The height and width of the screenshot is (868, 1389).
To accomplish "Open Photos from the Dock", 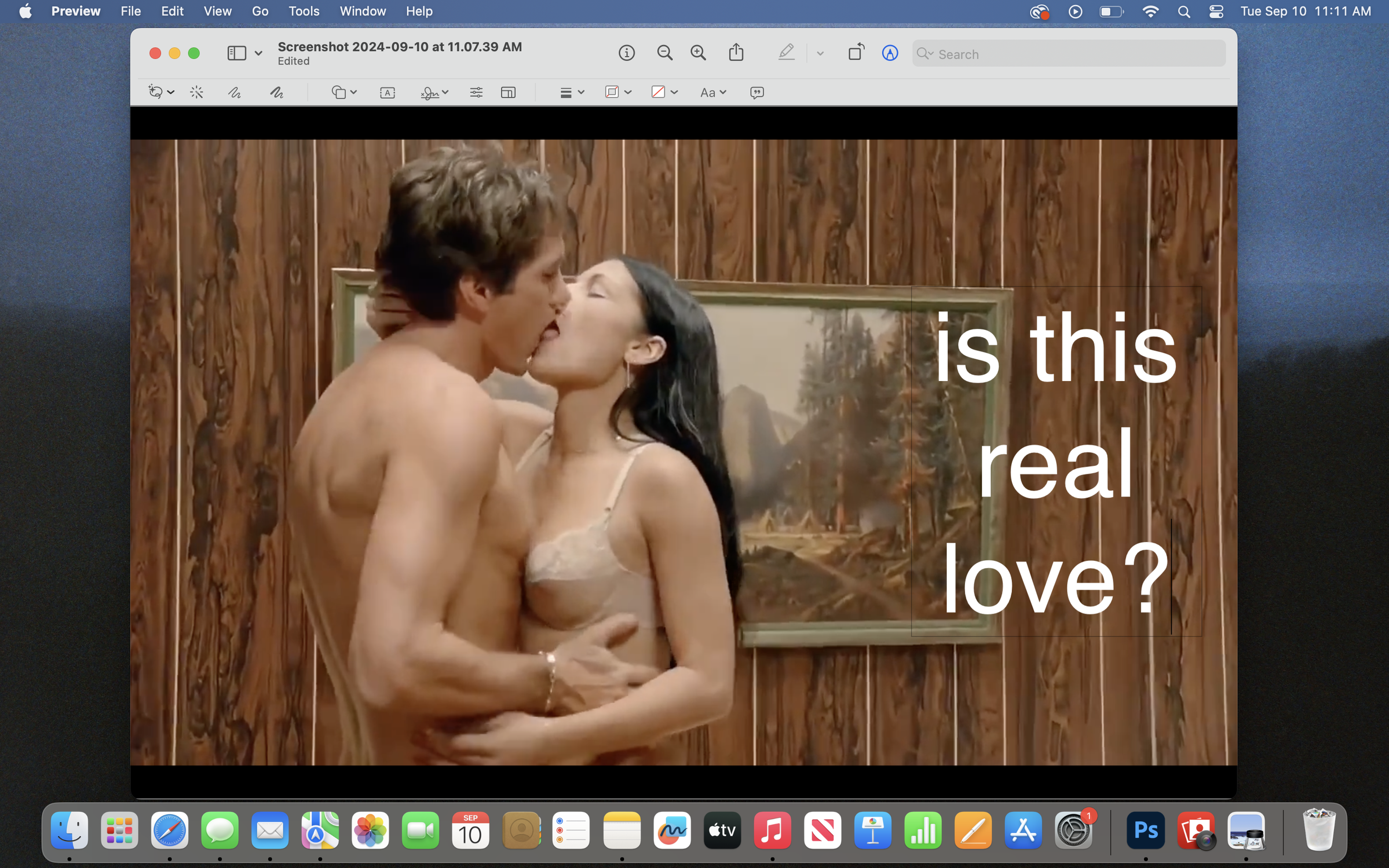I will click(371, 830).
